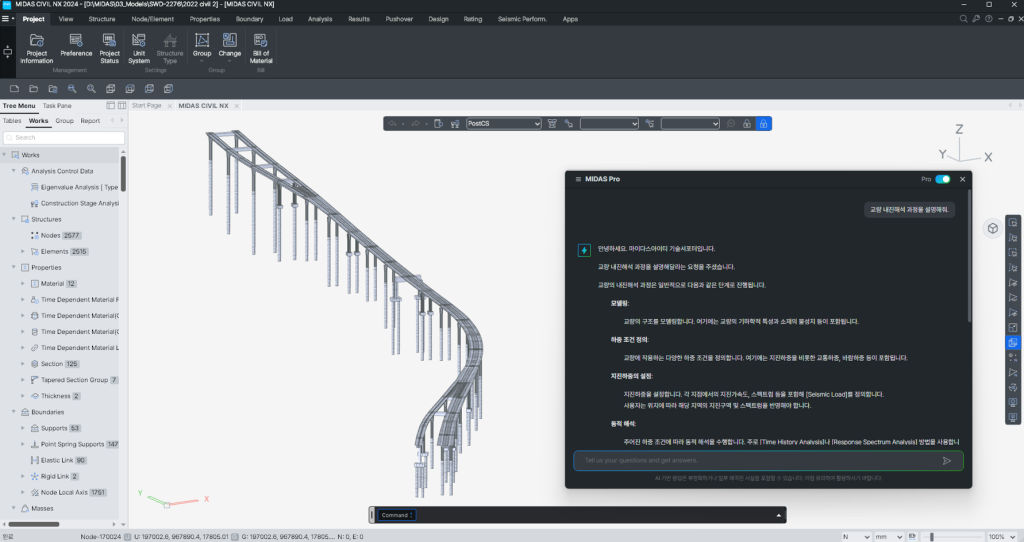Click the help question mark icon
1024x542 pixels.
point(989,19)
